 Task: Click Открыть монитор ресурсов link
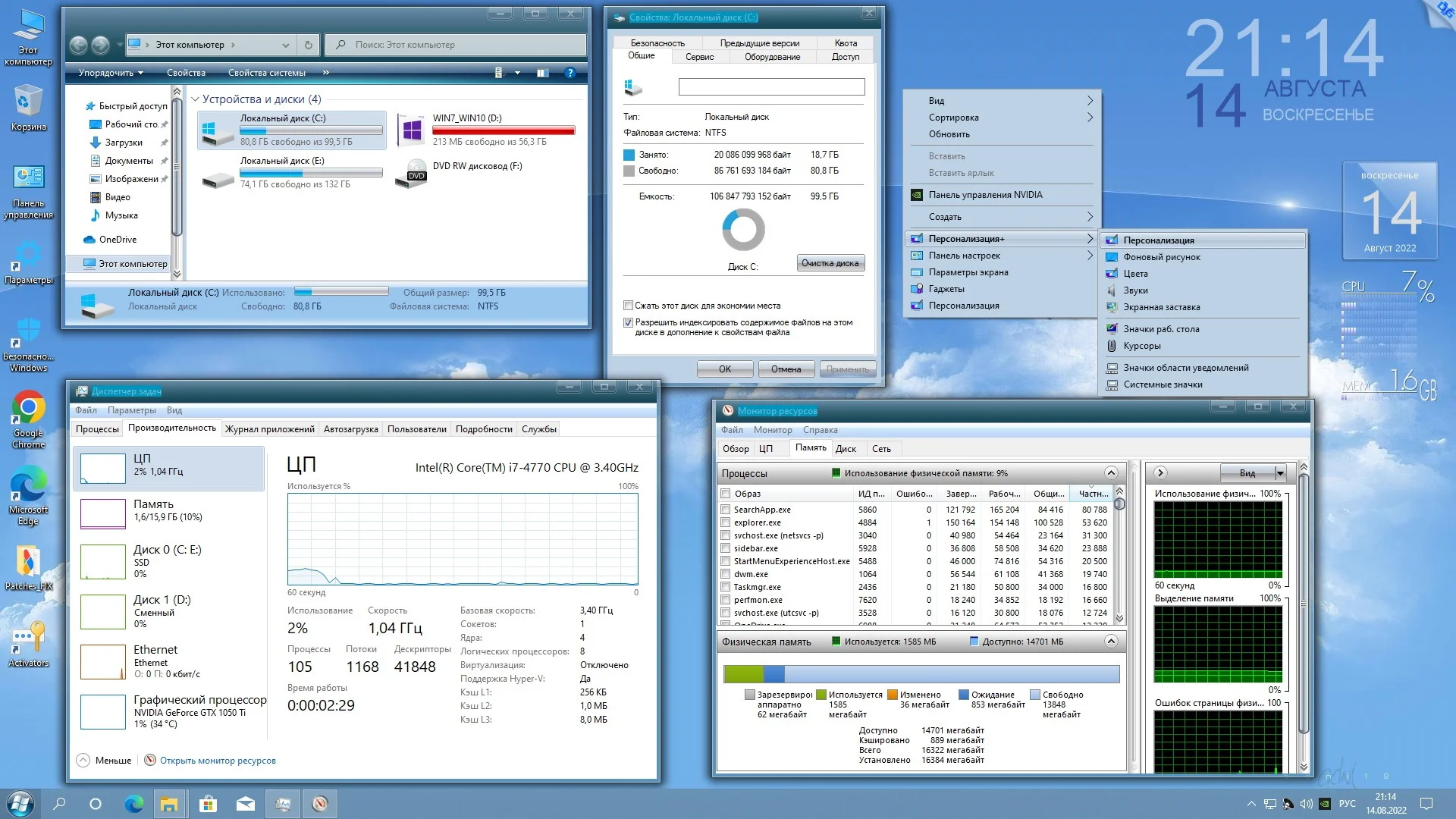218,761
